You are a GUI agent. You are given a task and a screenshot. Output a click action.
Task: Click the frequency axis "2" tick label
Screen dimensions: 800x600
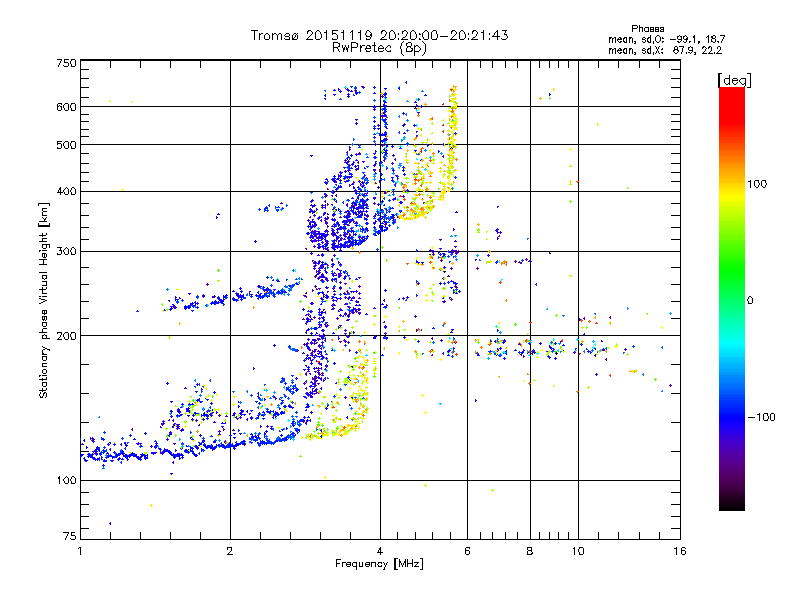(230, 551)
